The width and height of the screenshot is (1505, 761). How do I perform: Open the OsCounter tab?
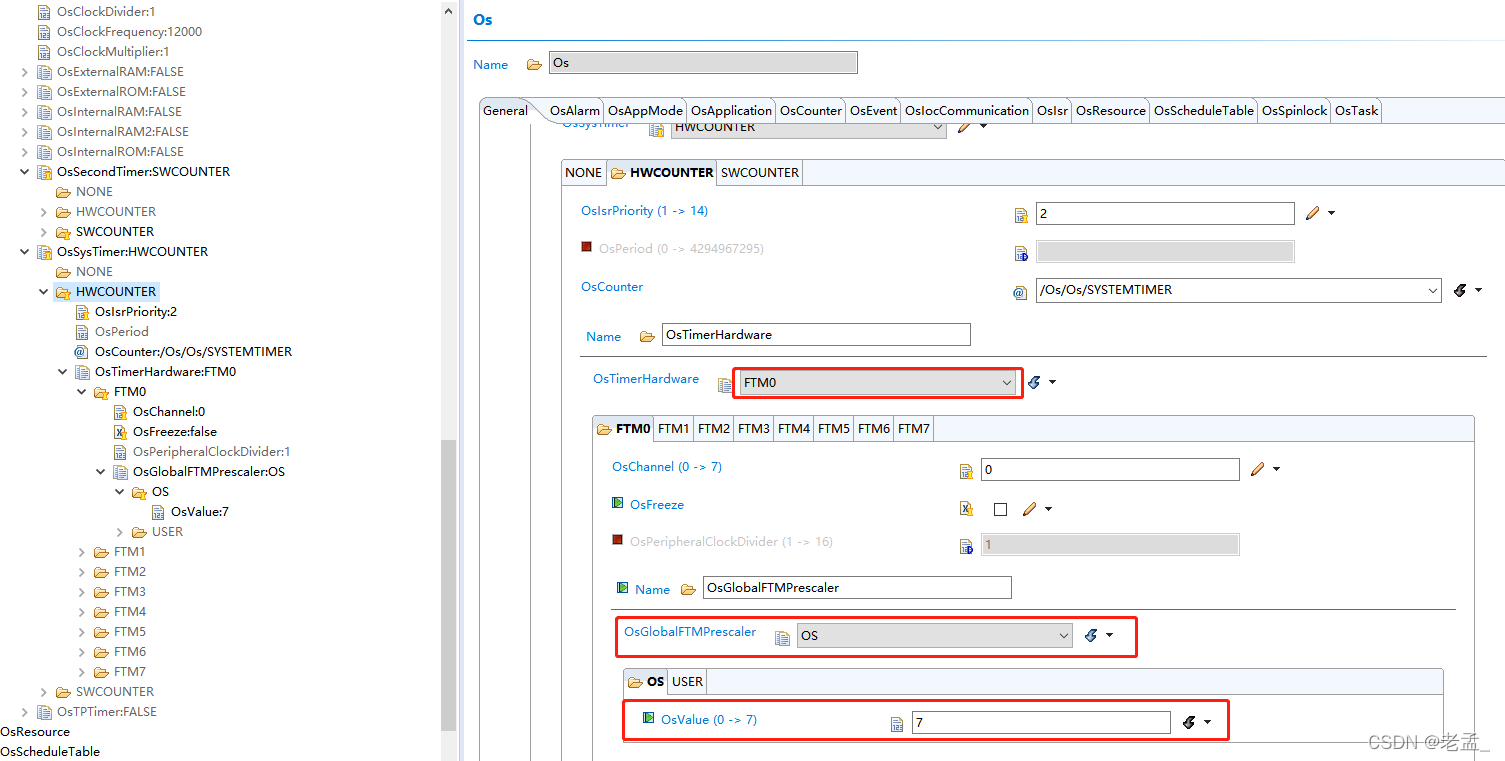click(811, 111)
